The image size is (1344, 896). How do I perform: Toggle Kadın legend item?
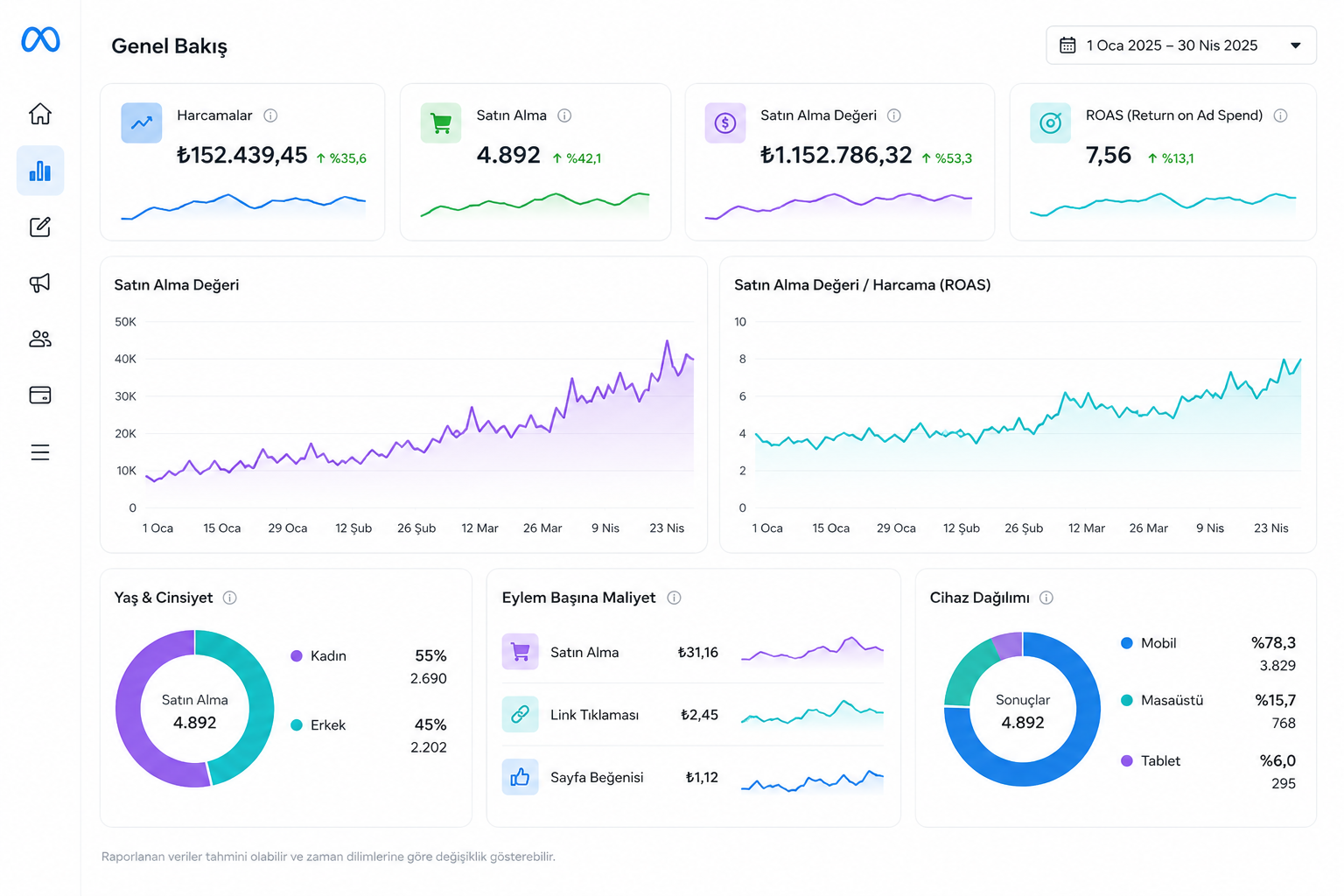318,656
